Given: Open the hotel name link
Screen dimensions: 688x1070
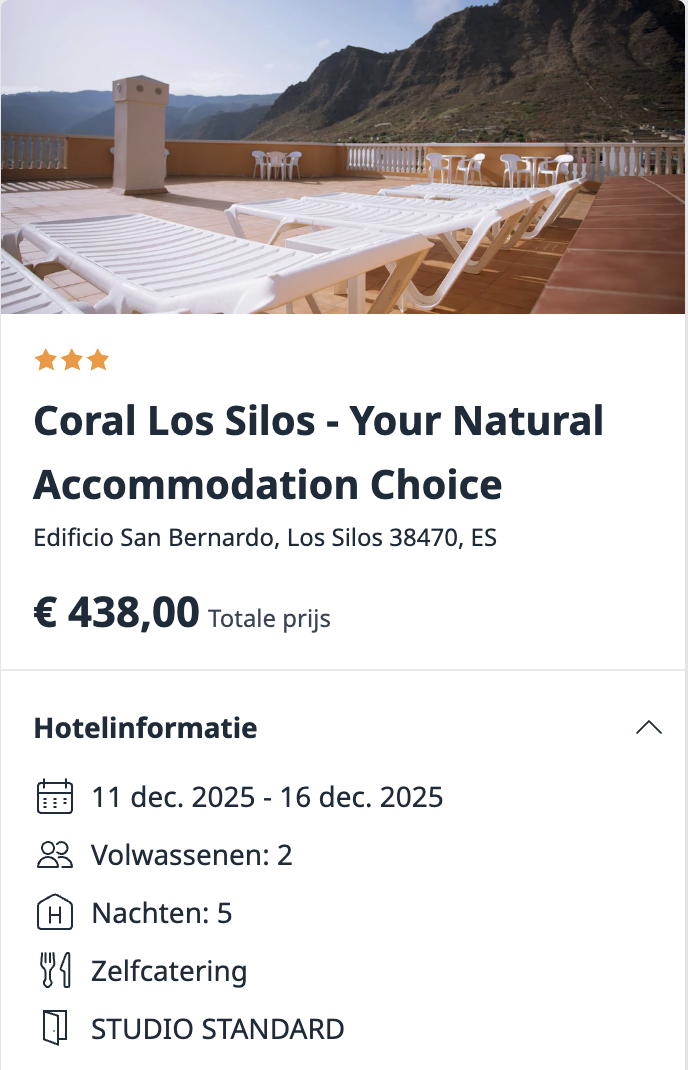Looking at the screenshot, I should coord(318,452).
